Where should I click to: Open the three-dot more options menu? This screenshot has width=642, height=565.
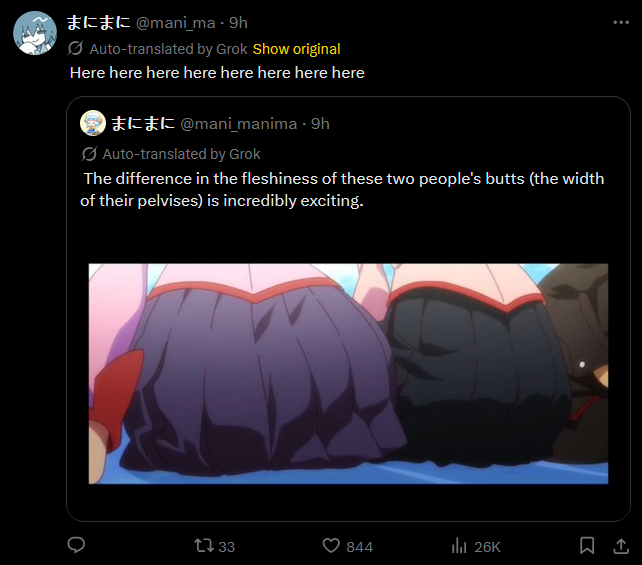621,23
